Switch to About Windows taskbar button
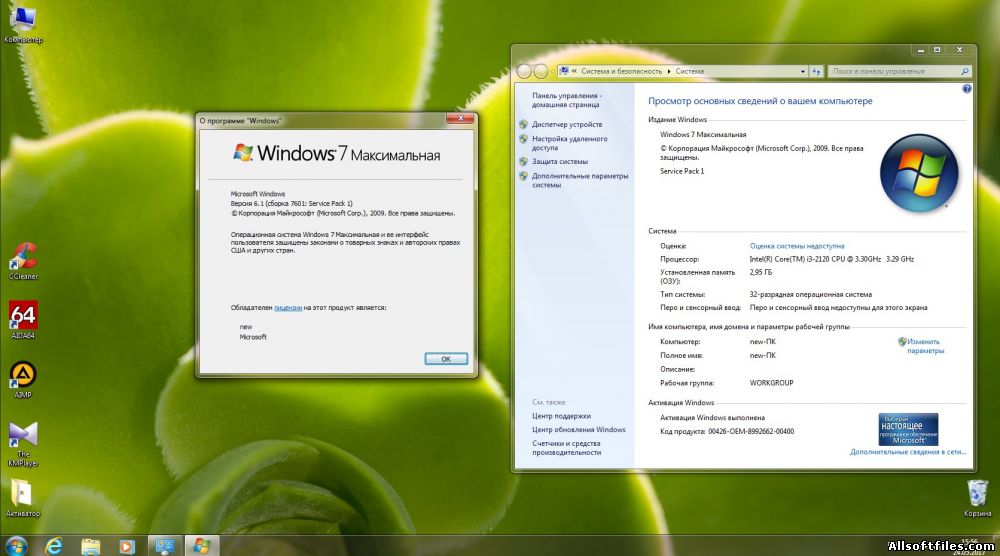1000x556 pixels. click(202, 546)
